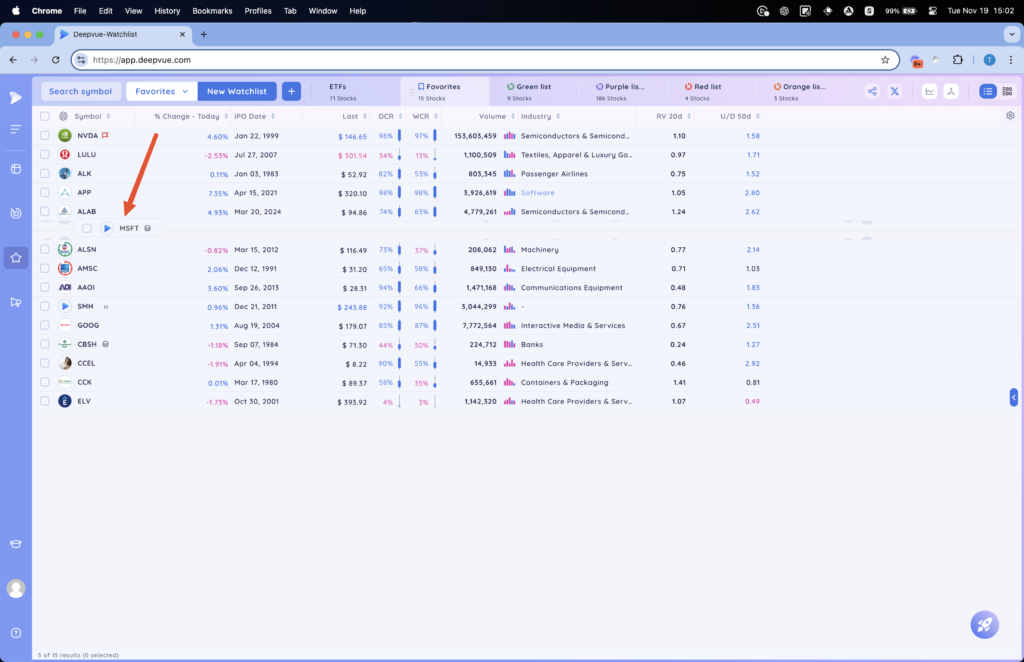Expand the right side panel arrow

pos(1014,397)
